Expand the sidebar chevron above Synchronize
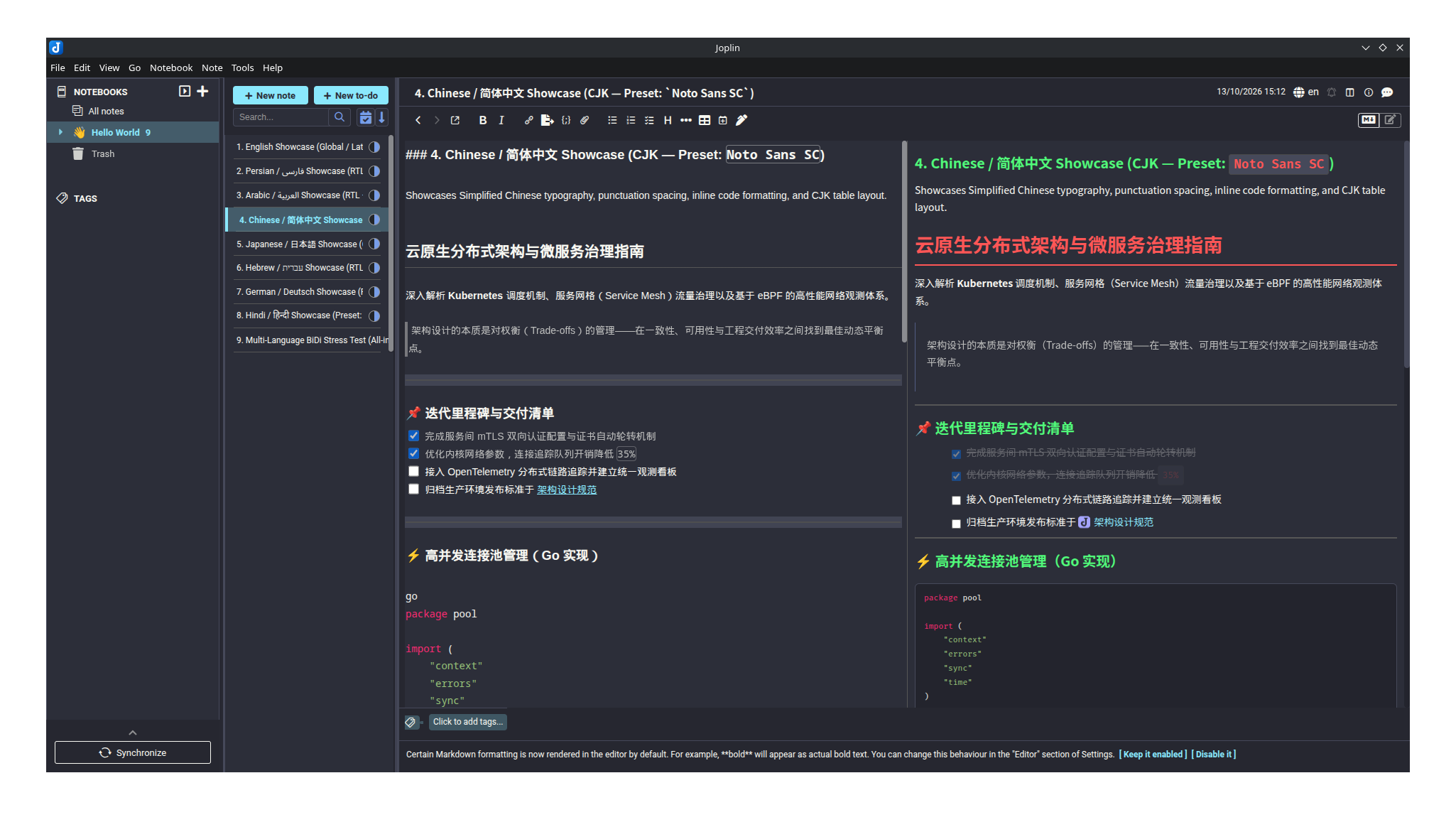The image size is (1456, 827). 132,733
